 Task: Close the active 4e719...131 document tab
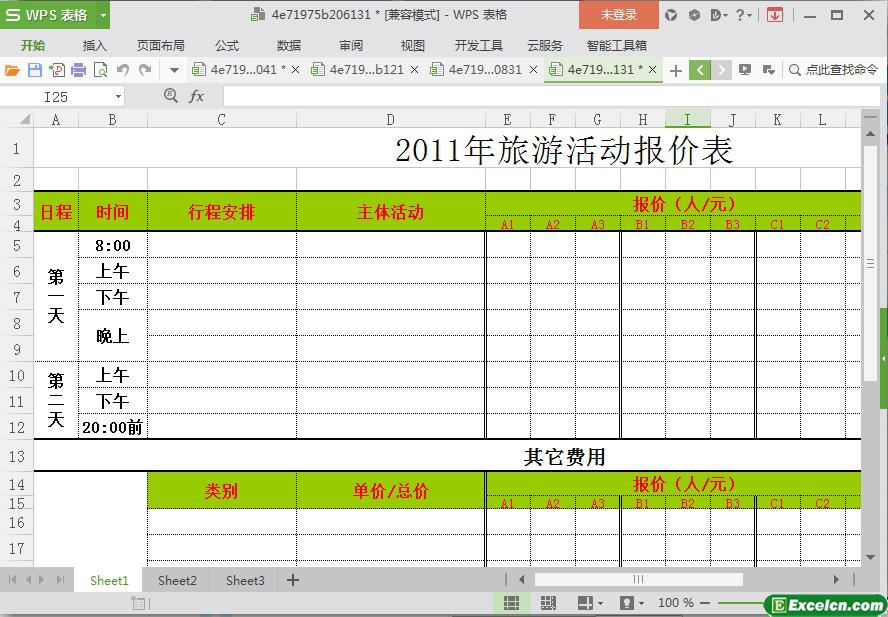click(x=652, y=70)
